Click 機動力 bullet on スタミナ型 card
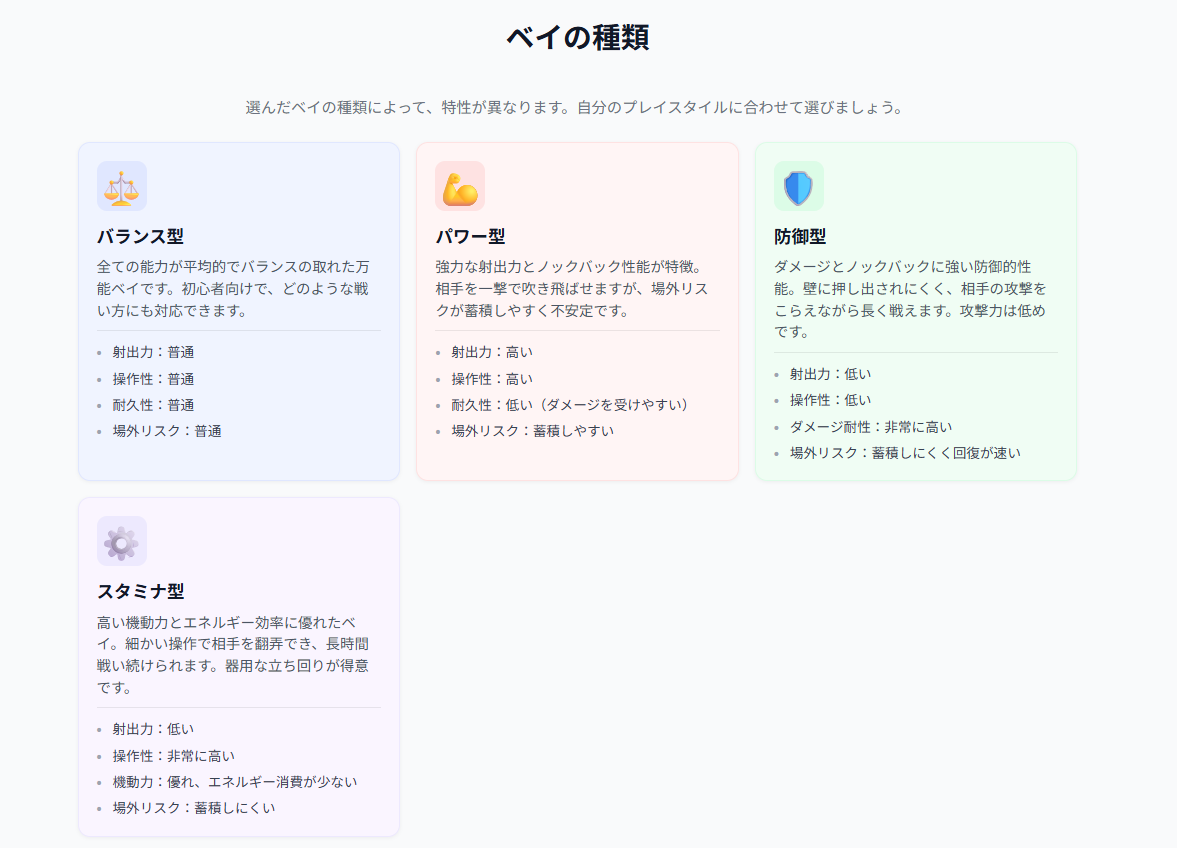The height and width of the screenshot is (848, 1177). [x=235, y=782]
